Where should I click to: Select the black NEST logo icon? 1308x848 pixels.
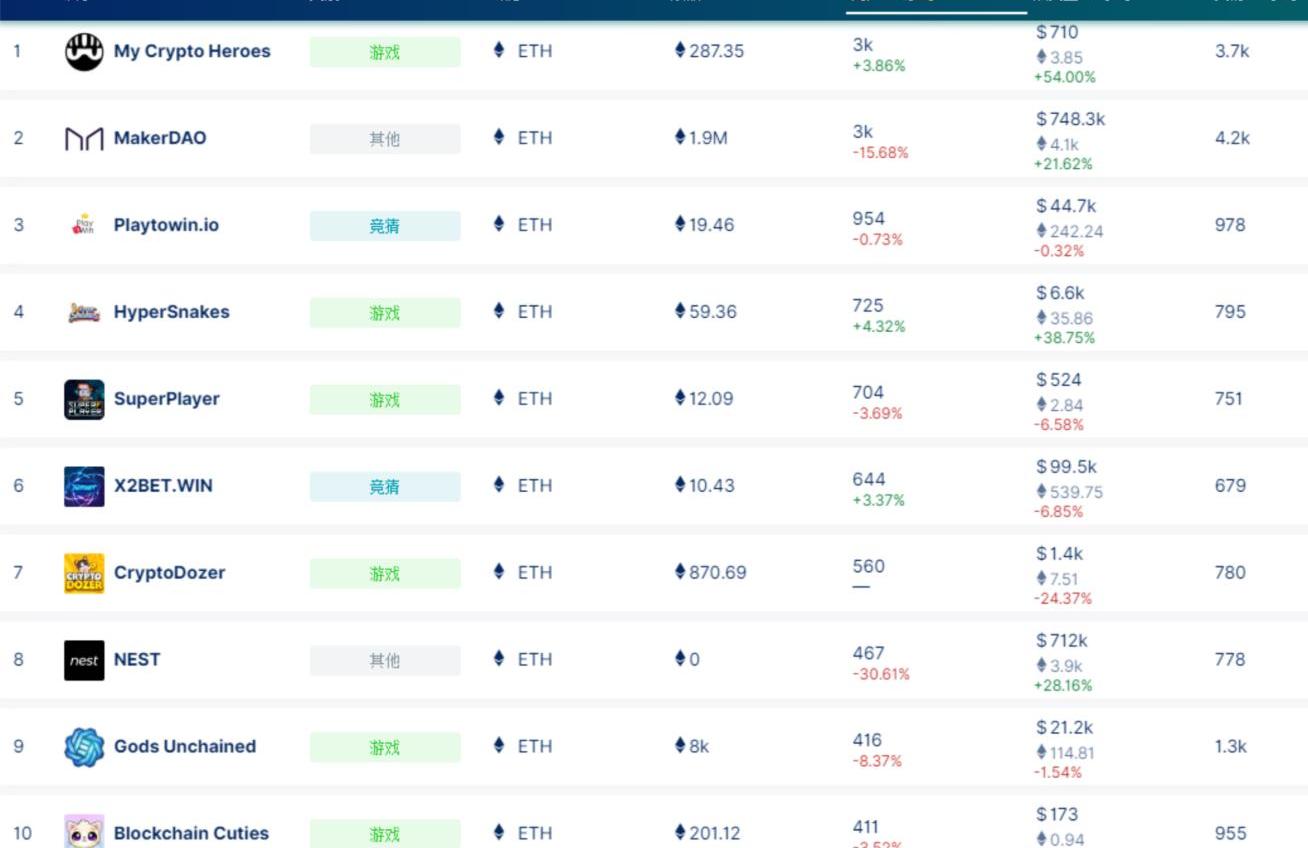(x=84, y=660)
